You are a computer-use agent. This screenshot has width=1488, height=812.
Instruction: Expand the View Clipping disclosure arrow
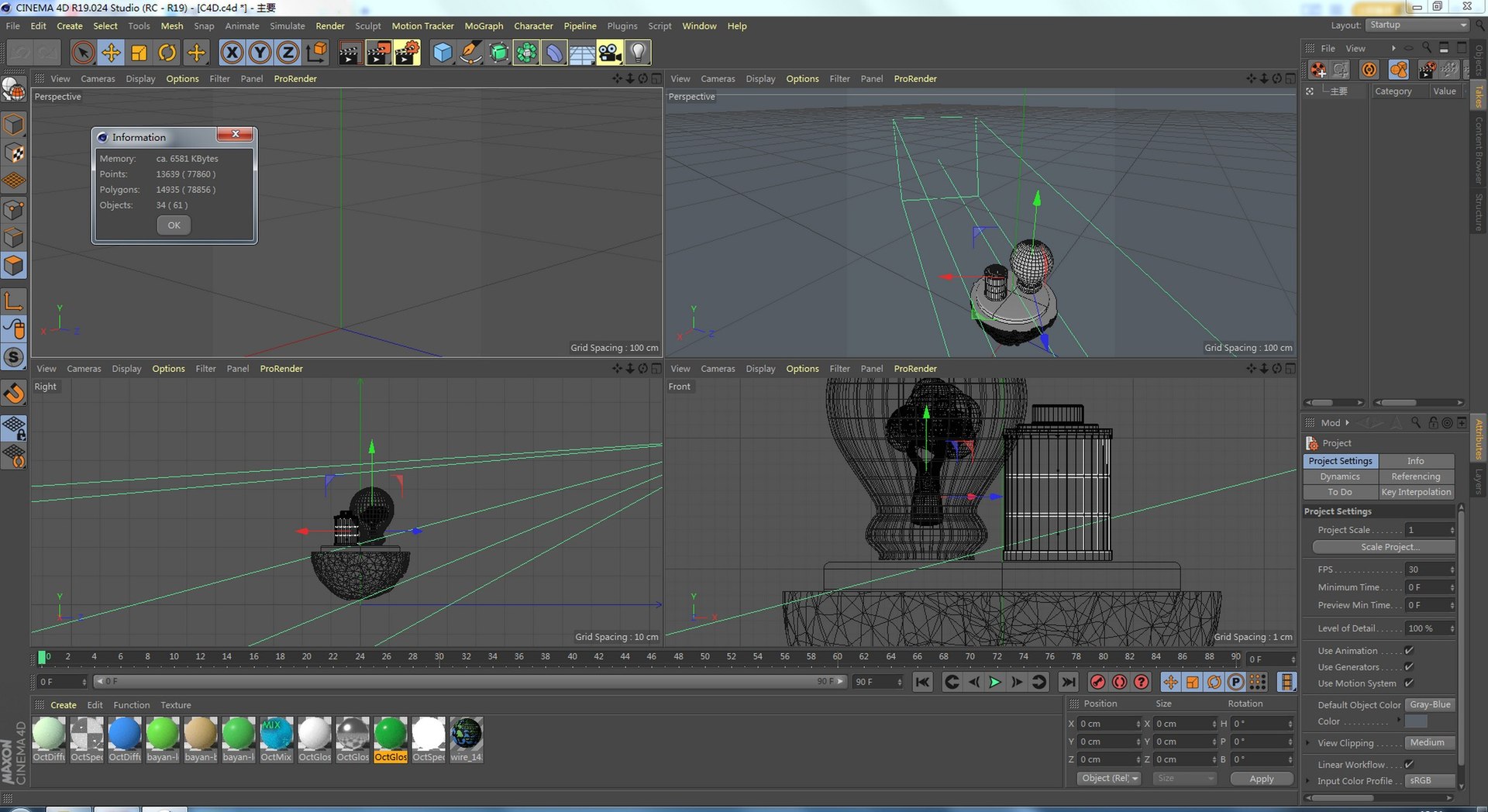[x=1308, y=743]
